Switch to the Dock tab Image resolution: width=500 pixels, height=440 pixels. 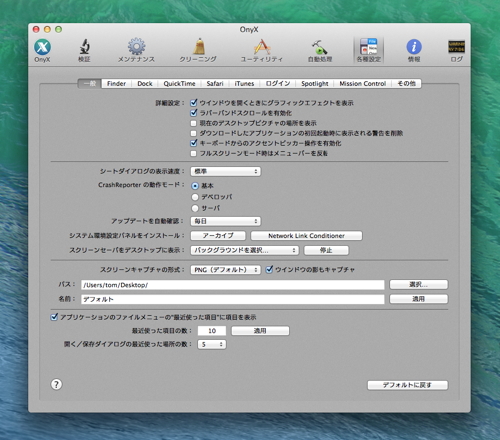coord(145,83)
